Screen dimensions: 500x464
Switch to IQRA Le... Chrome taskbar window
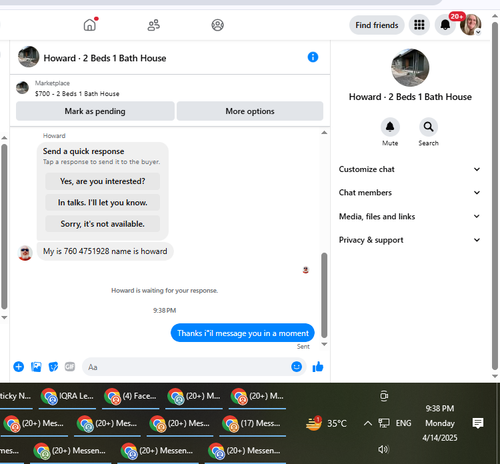point(67,396)
